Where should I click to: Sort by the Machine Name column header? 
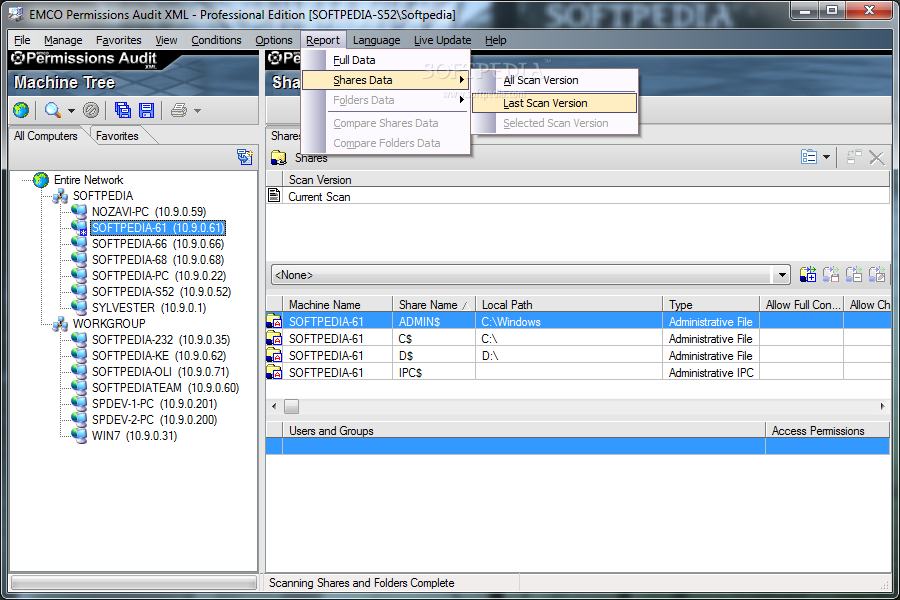(x=338, y=305)
